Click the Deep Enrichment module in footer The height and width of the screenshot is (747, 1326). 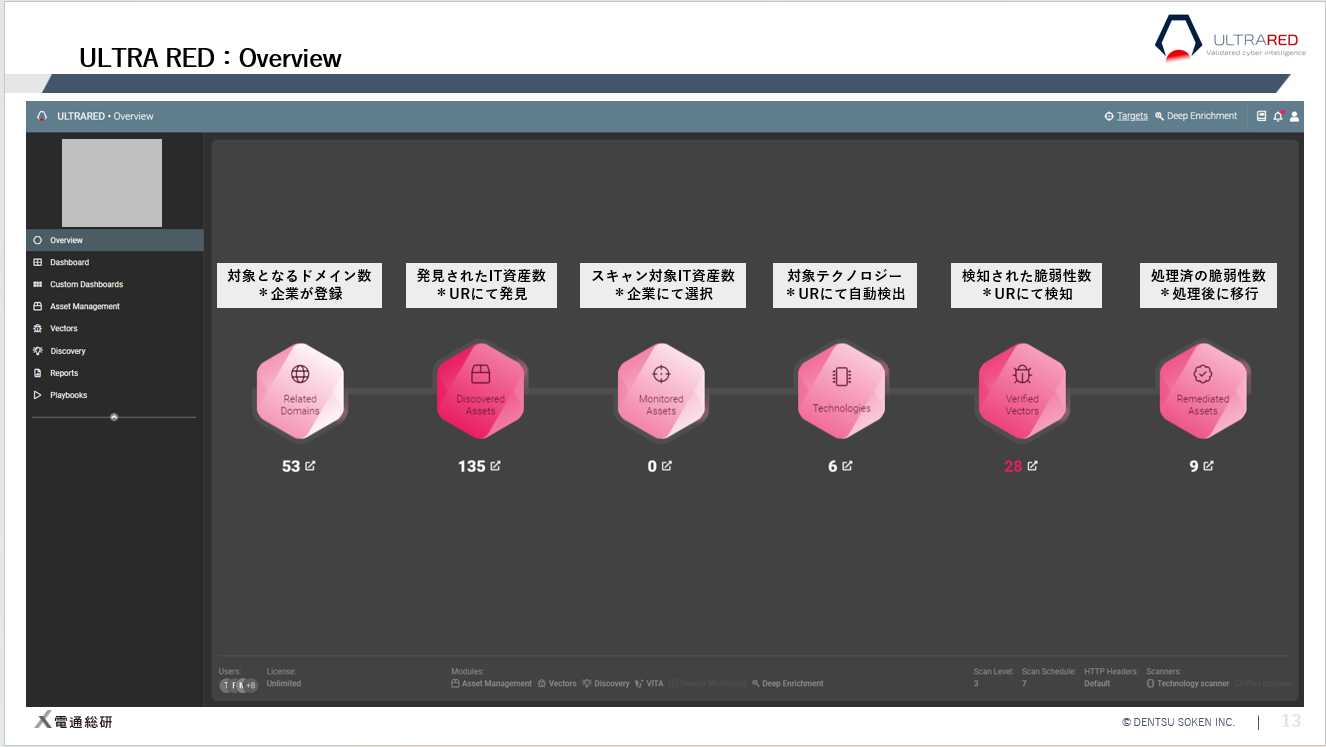pyautogui.click(x=788, y=684)
